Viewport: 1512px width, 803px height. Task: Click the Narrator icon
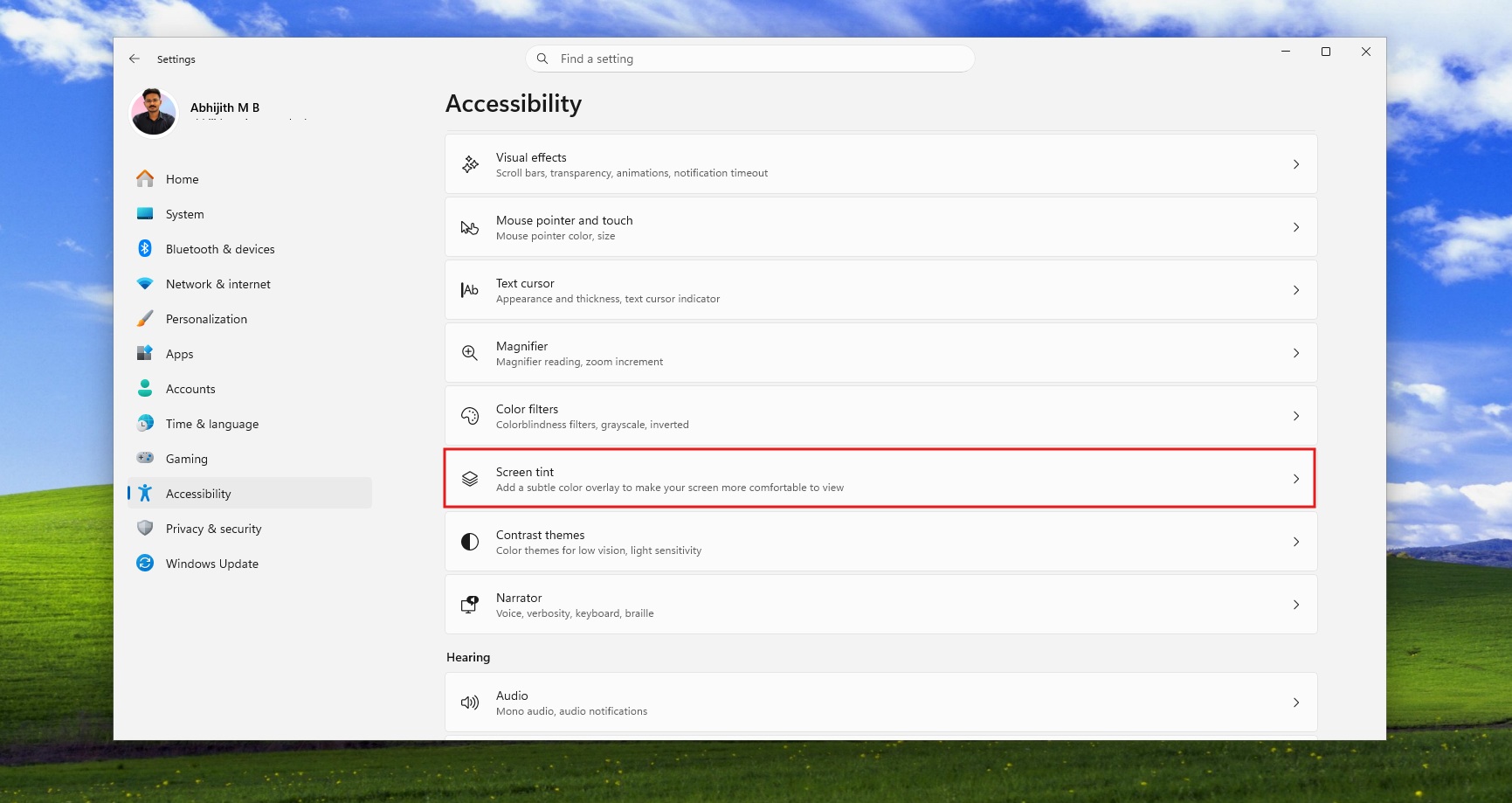(x=469, y=604)
